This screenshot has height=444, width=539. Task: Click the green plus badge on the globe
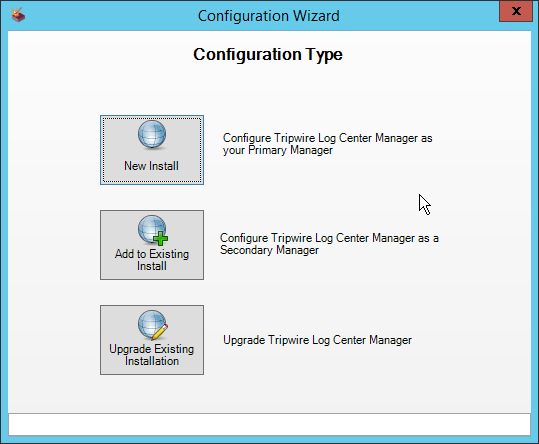click(x=161, y=238)
